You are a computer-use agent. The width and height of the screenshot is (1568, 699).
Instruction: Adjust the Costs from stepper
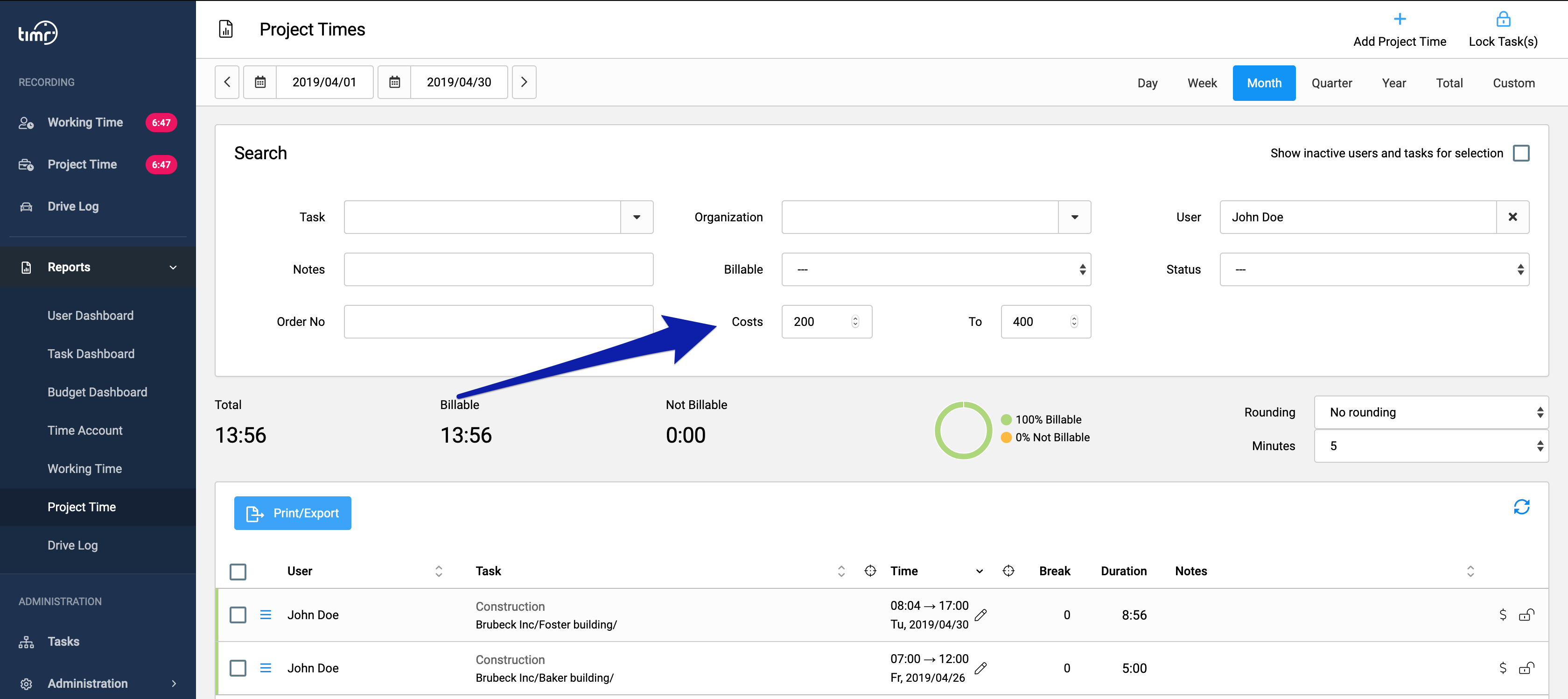click(x=854, y=322)
